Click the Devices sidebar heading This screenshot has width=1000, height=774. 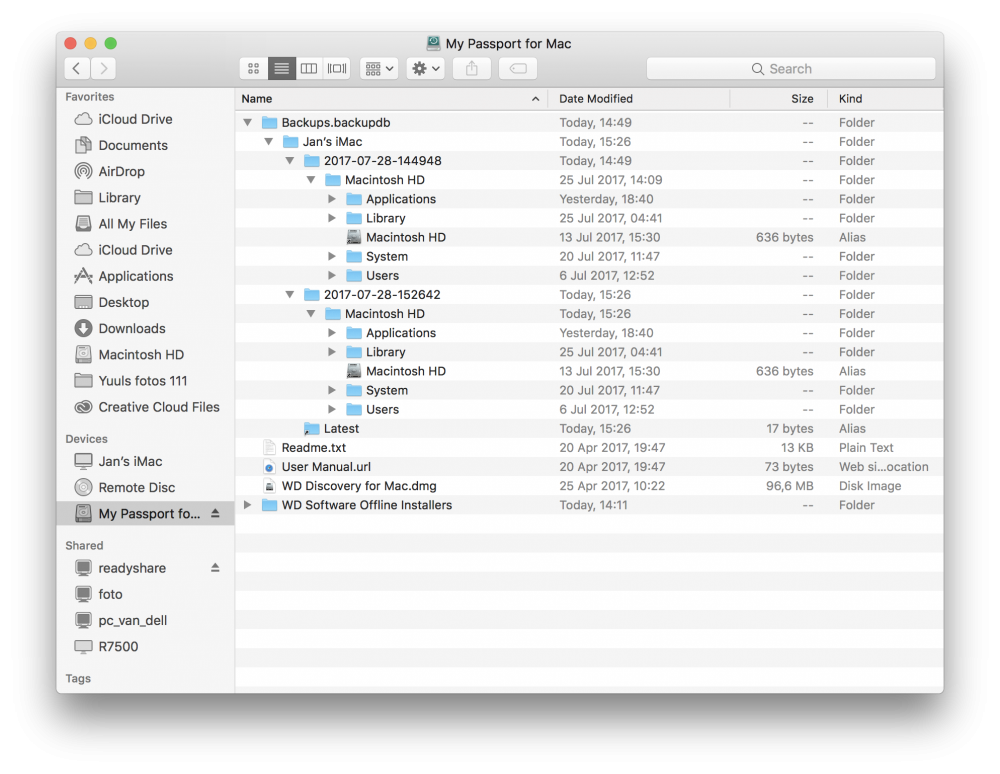coord(86,439)
